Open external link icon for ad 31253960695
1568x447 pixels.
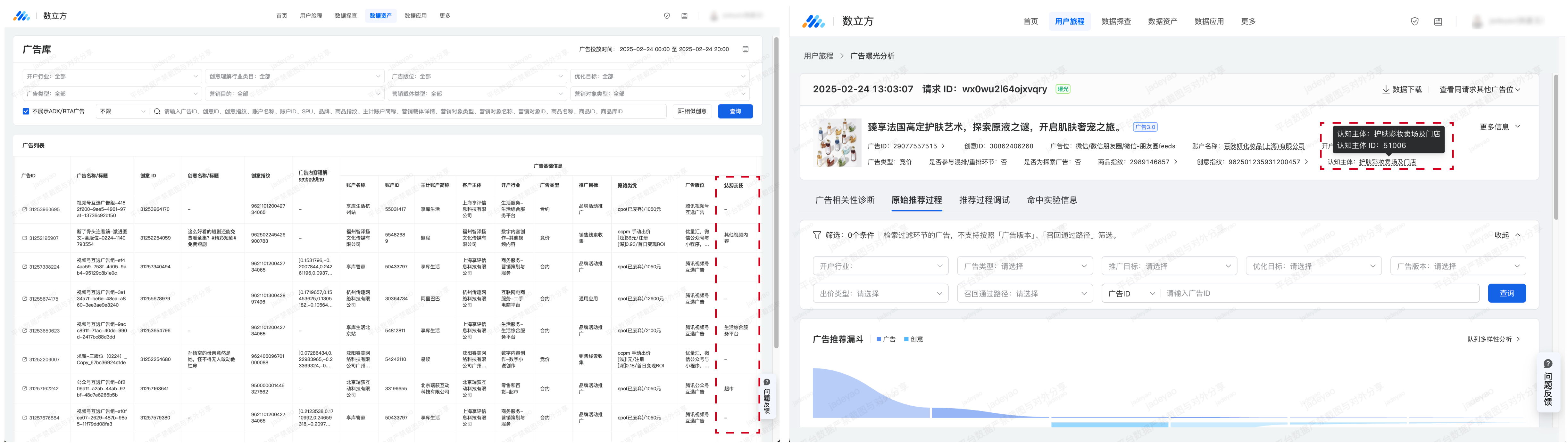pos(24,209)
